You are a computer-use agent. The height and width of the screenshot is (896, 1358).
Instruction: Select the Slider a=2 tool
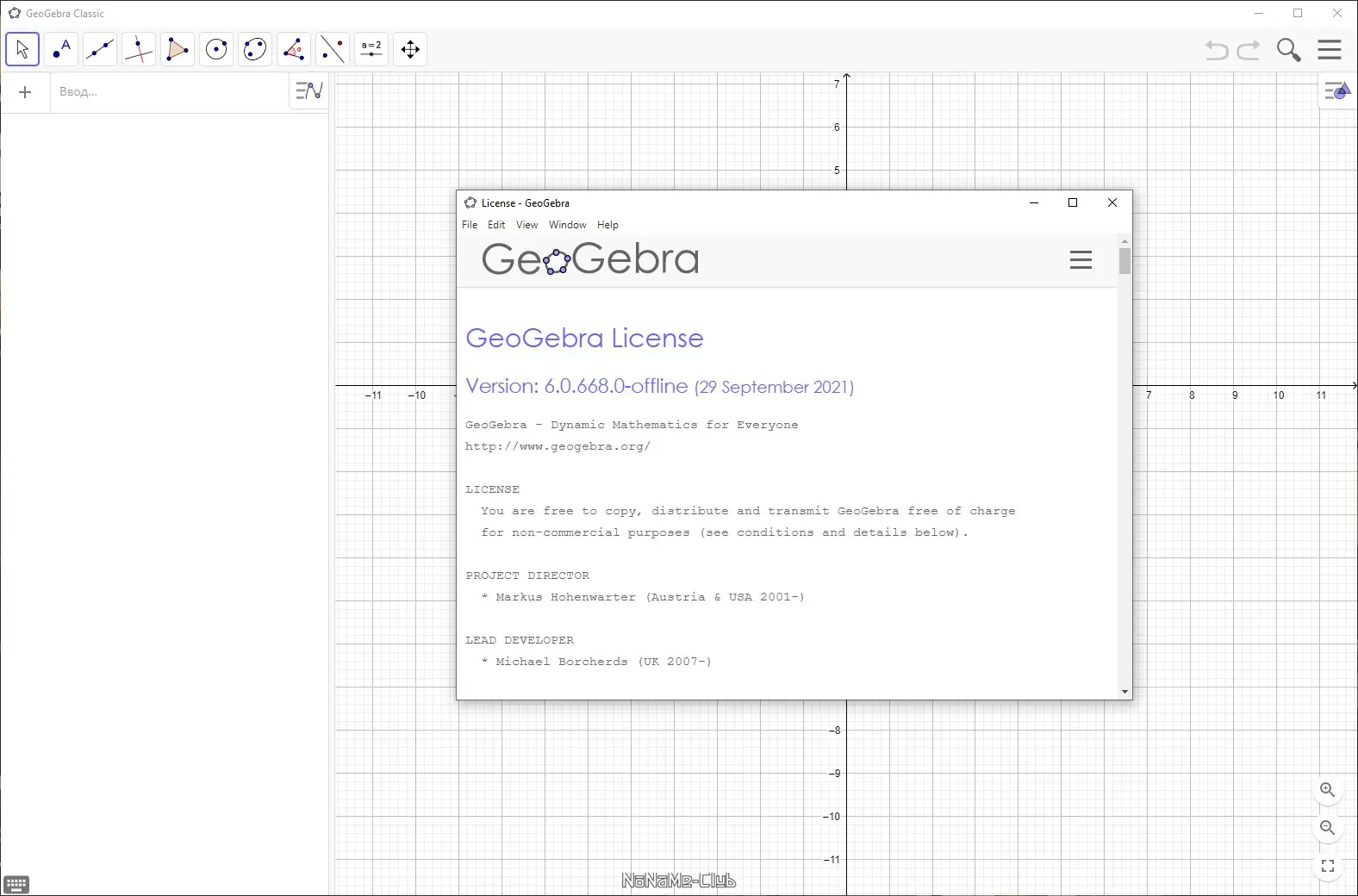[371, 49]
